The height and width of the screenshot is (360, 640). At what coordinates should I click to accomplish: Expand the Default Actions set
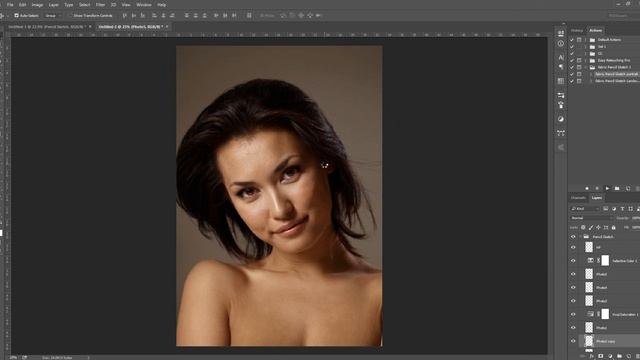(586, 40)
